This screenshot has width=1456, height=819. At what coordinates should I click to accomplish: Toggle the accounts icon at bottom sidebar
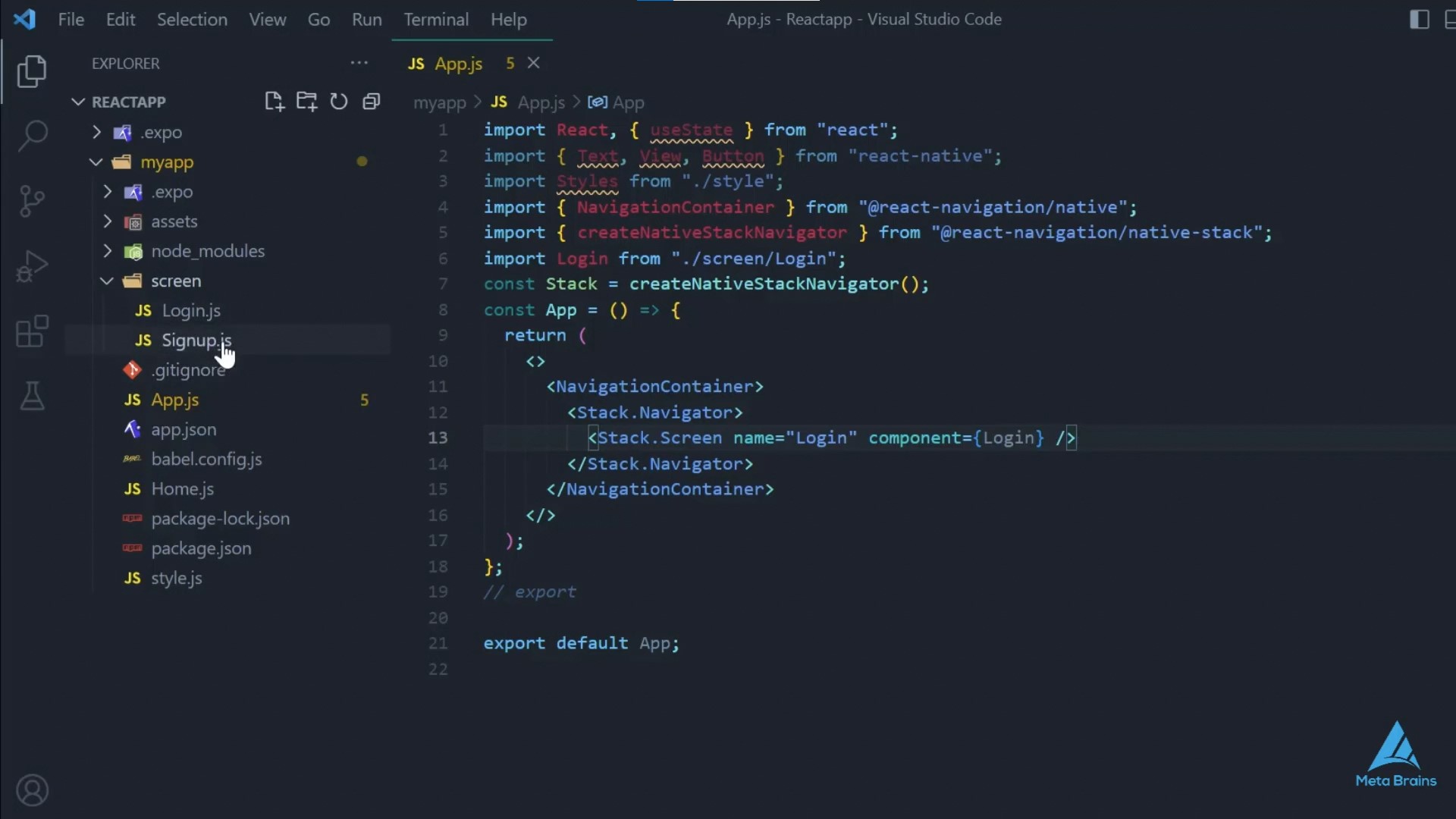(x=32, y=791)
